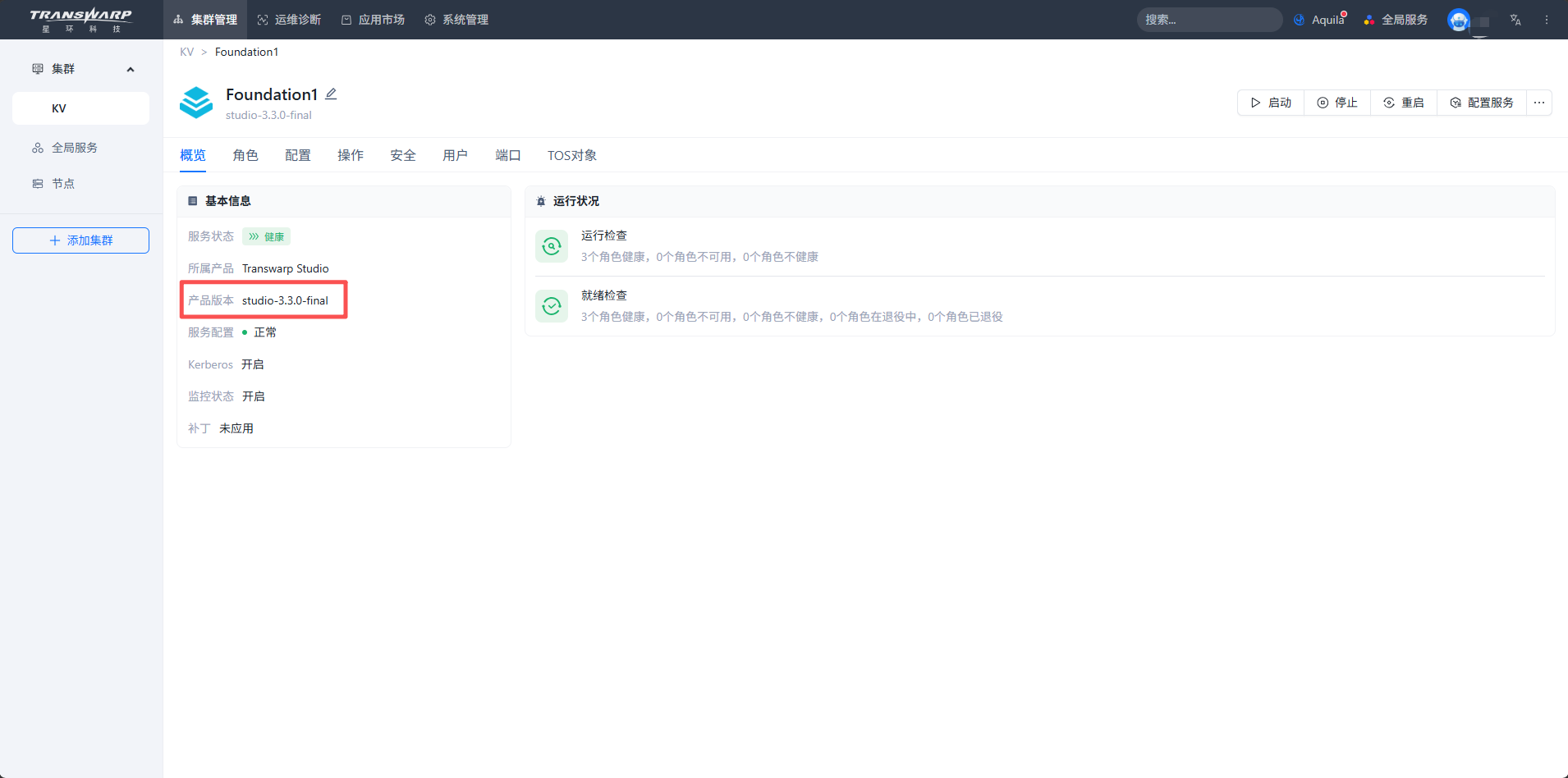
Task: Click the 运行检查 title text
Action: click(x=604, y=236)
